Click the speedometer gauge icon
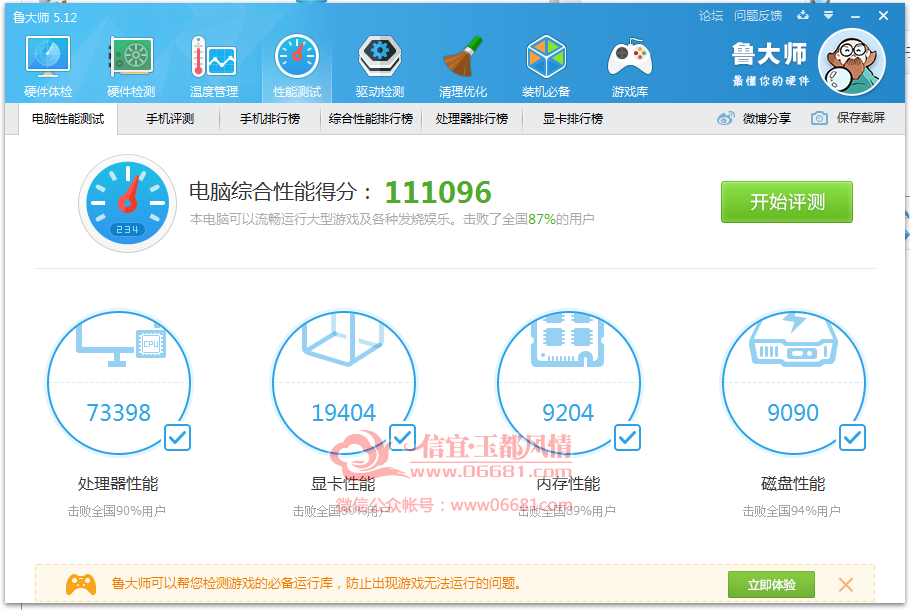This screenshot has height=610, width=910. click(x=127, y=203)
